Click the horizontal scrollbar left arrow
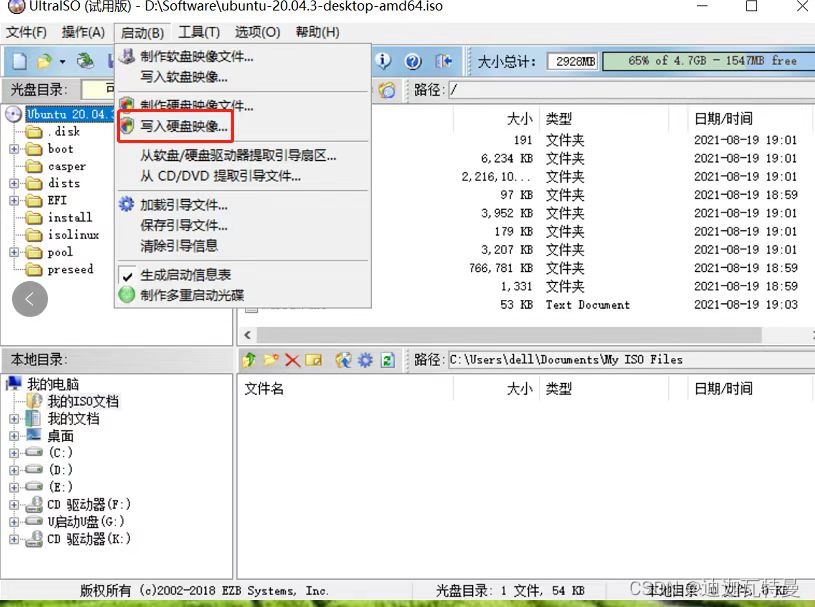The height and width of the screenshot is (607, 815). (248, 335)
